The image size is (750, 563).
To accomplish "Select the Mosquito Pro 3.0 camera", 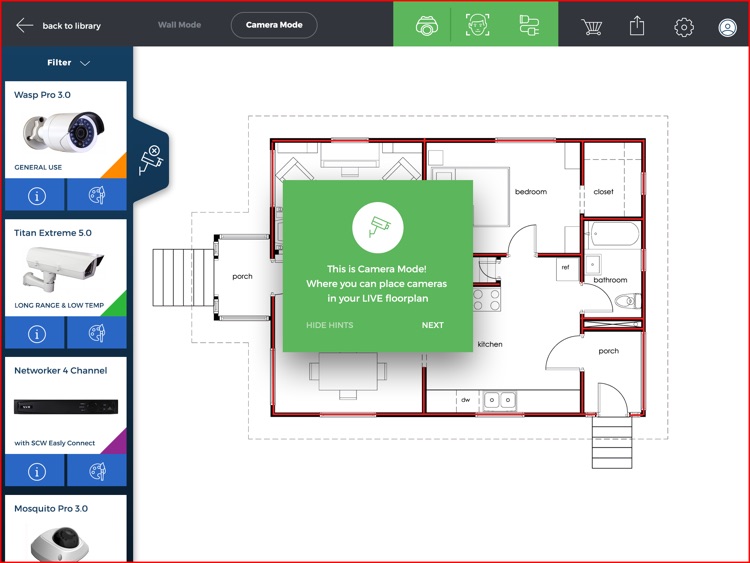I will (66, 529).
